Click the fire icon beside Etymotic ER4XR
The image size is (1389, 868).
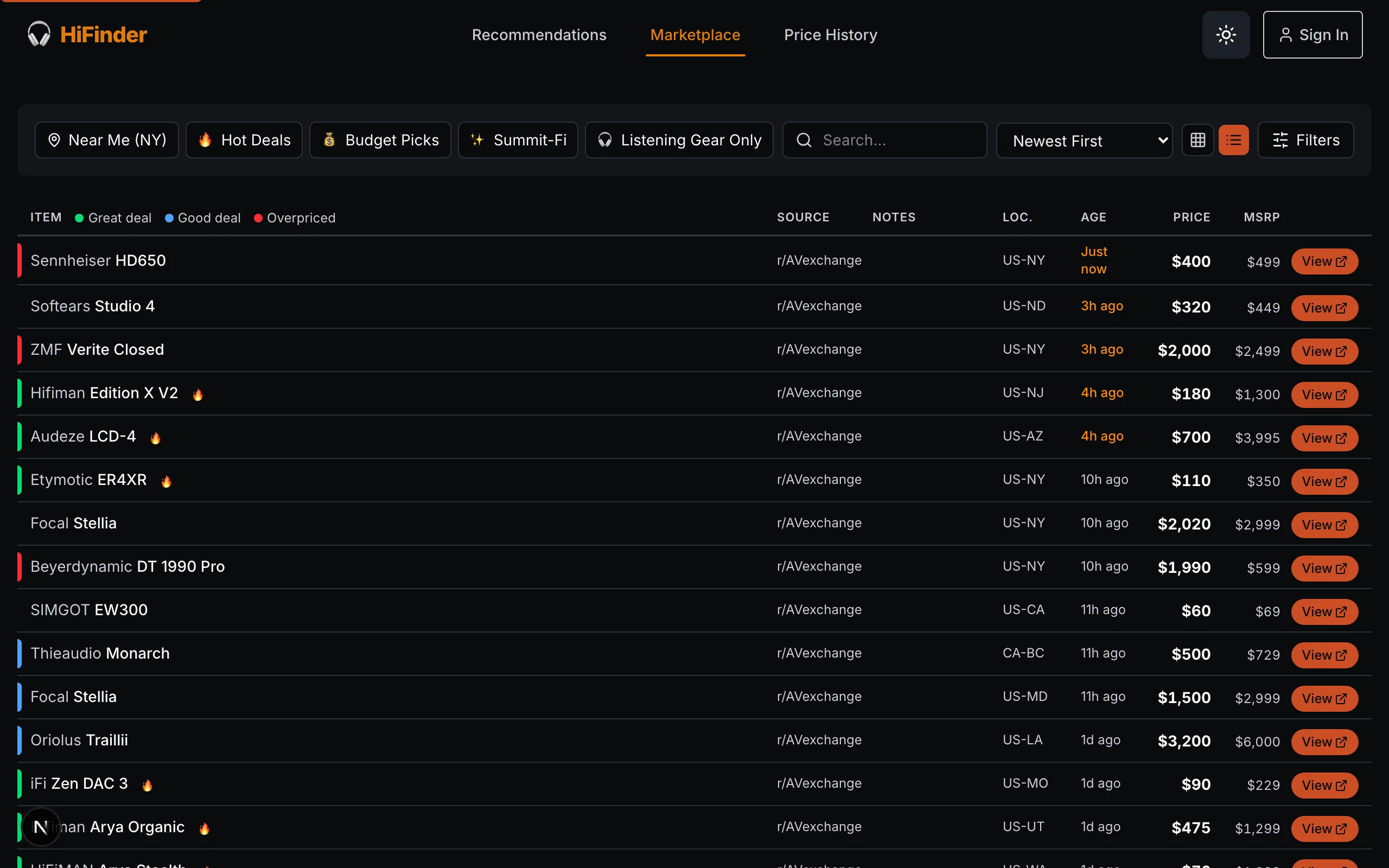pos(166,481)
